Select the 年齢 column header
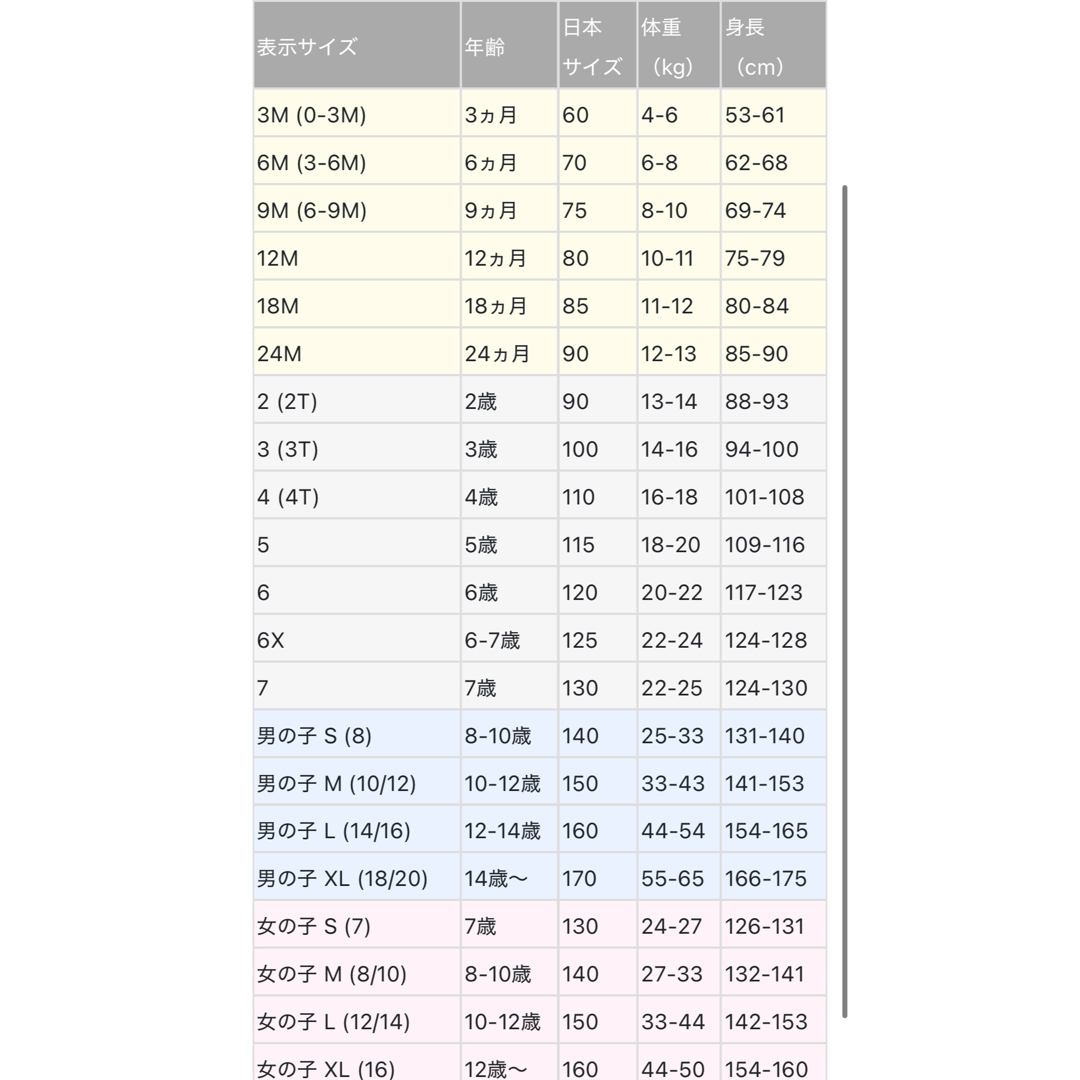This screenshot has width=1080, height=1080. (509, 45)
